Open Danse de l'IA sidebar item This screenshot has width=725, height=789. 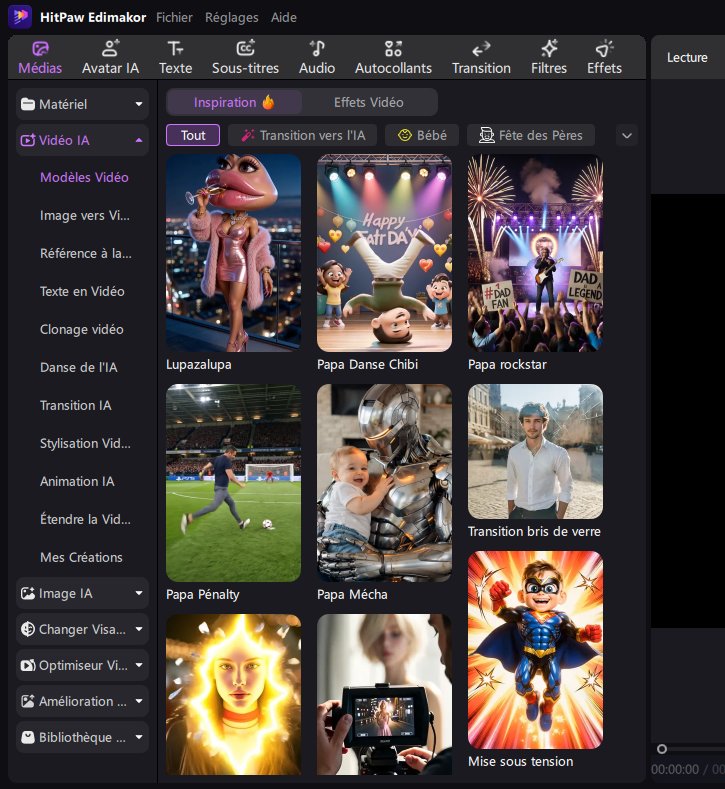pyautogui.click(x=78, y=367)
